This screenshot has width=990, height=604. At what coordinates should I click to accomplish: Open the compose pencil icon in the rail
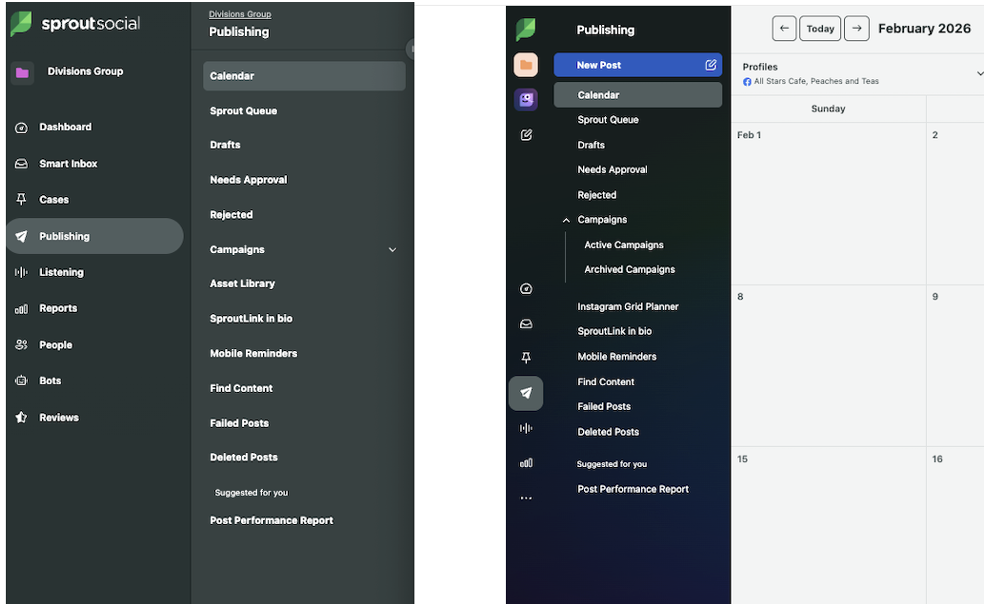[x=527, y=135]
